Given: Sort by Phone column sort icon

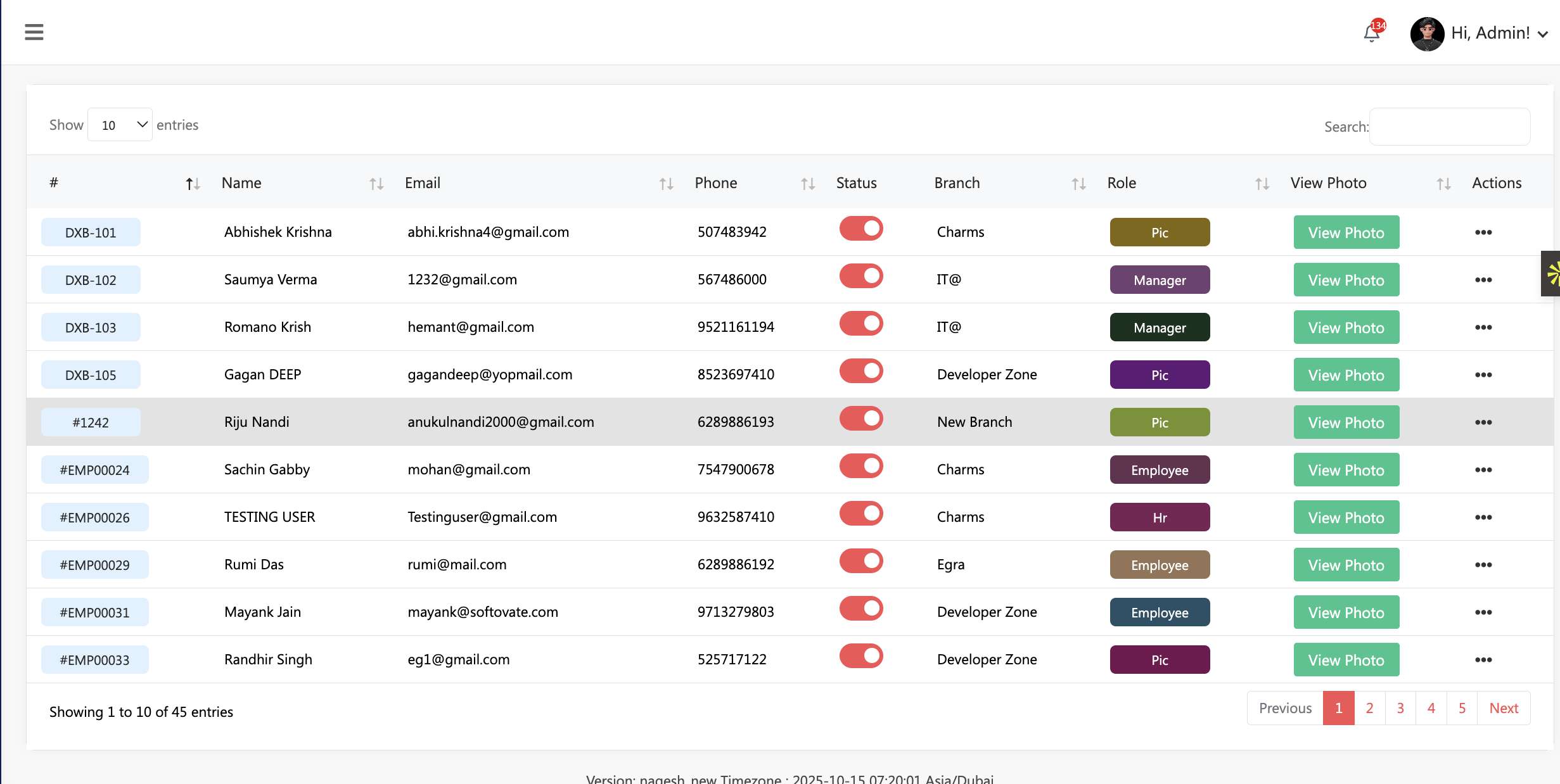Looking at the screenshot, I should (x=807, y=184).
